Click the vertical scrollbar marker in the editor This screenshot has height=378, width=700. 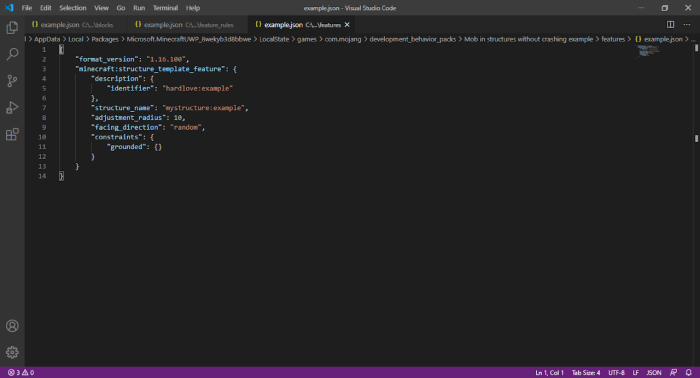696,138
